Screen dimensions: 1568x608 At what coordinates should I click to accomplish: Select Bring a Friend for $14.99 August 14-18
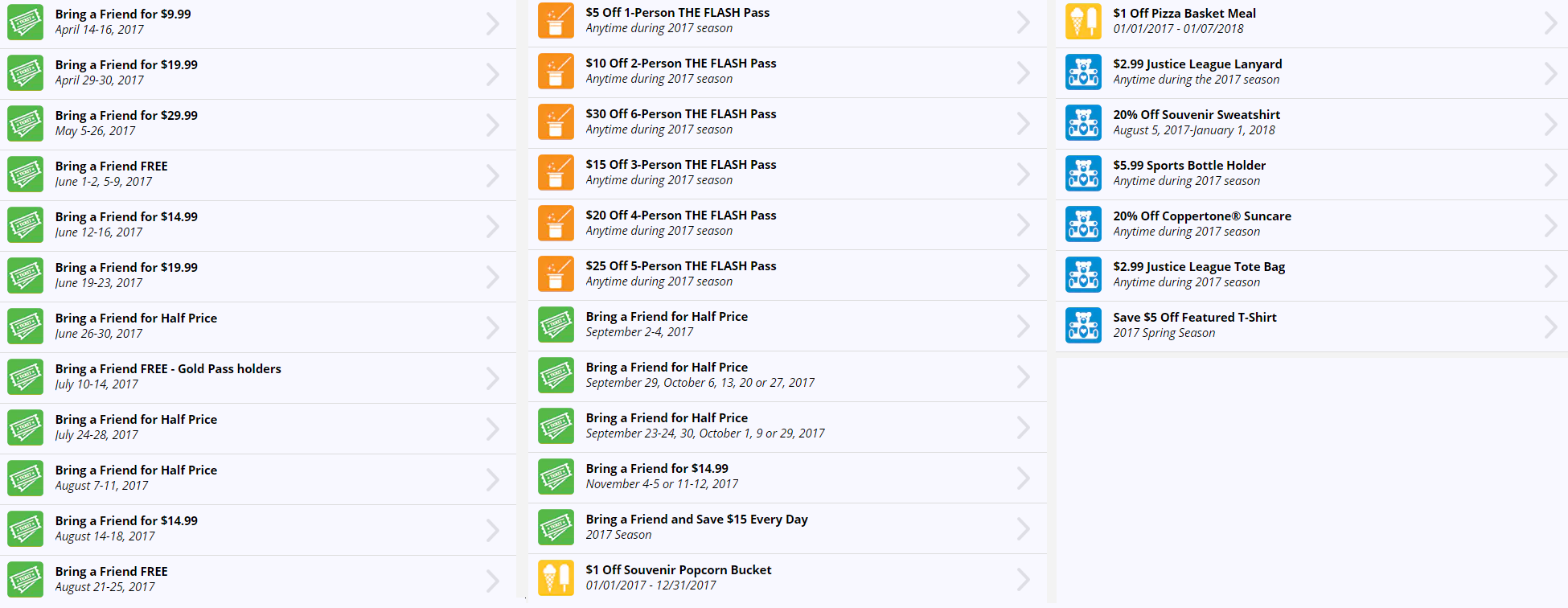coord(126,528)
